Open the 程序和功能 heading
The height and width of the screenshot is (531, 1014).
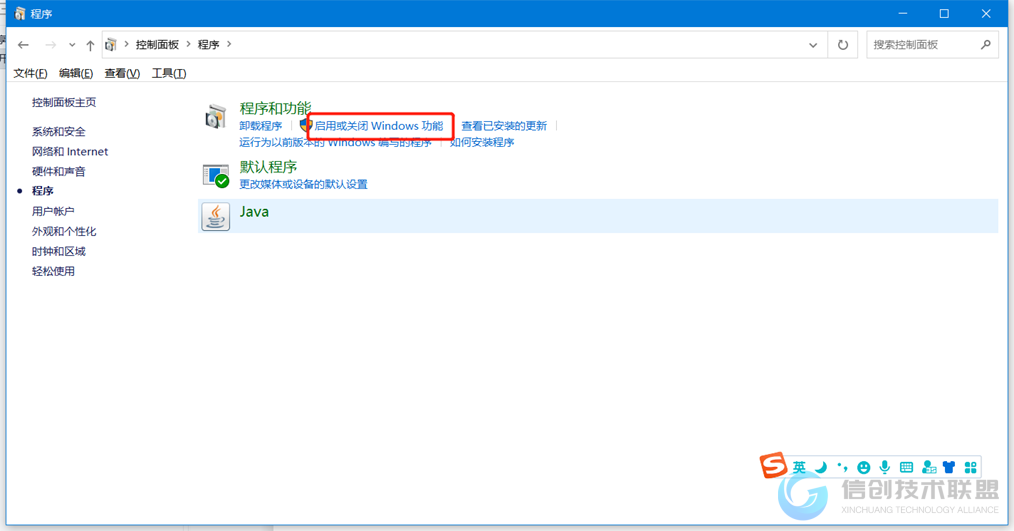275,108
